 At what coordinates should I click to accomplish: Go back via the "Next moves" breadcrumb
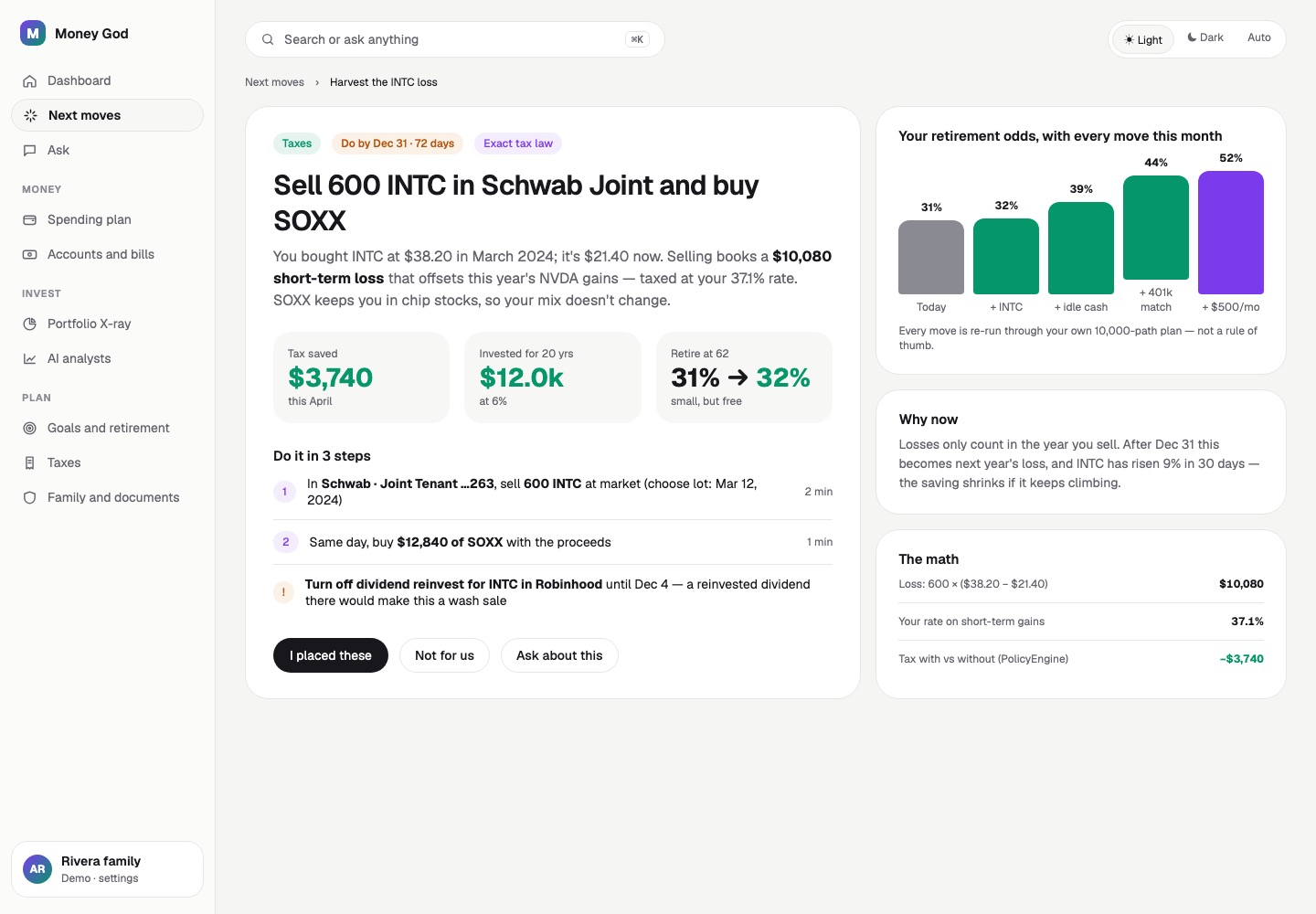pyautogui.click(x=274, y=82)
